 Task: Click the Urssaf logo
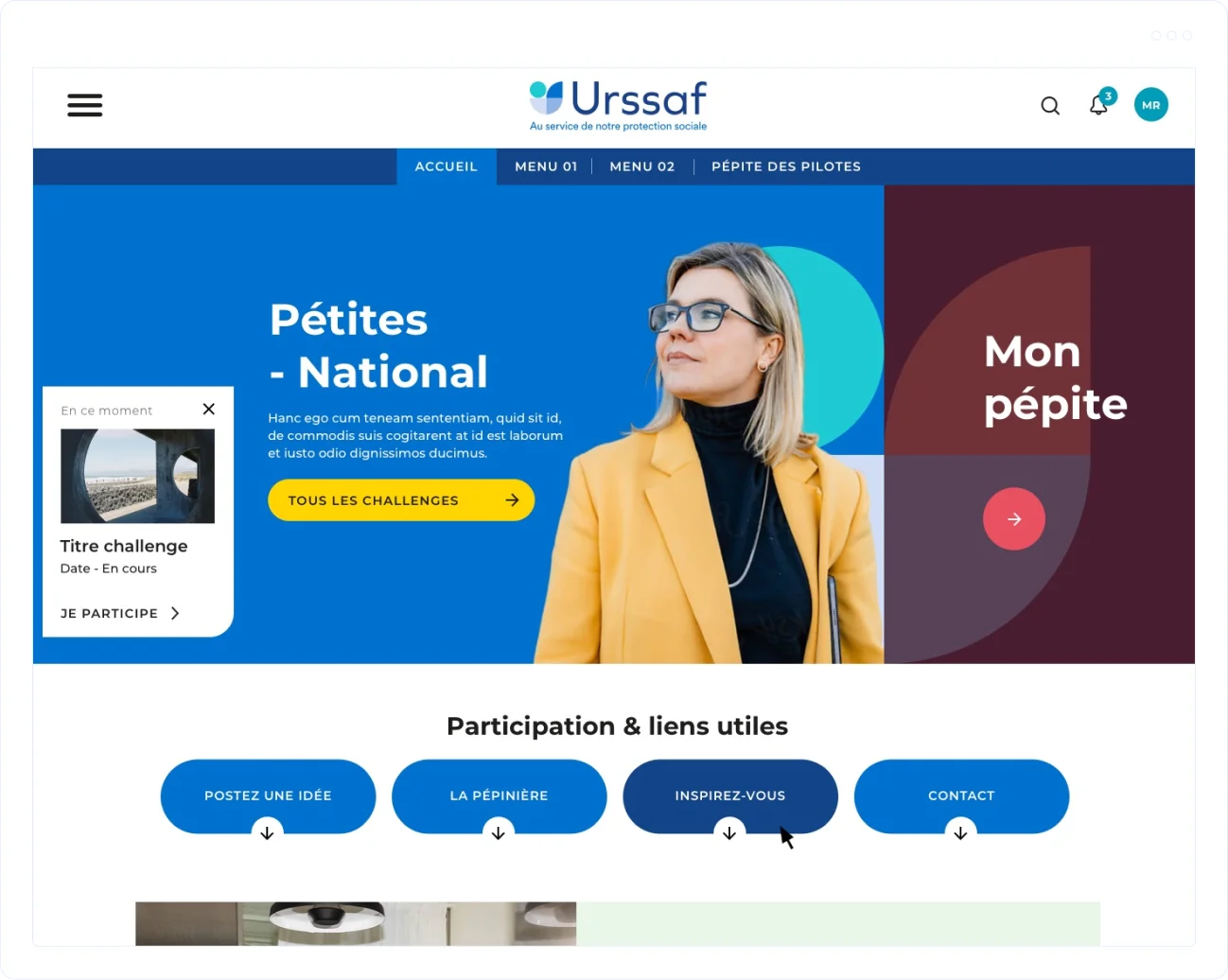618,105
